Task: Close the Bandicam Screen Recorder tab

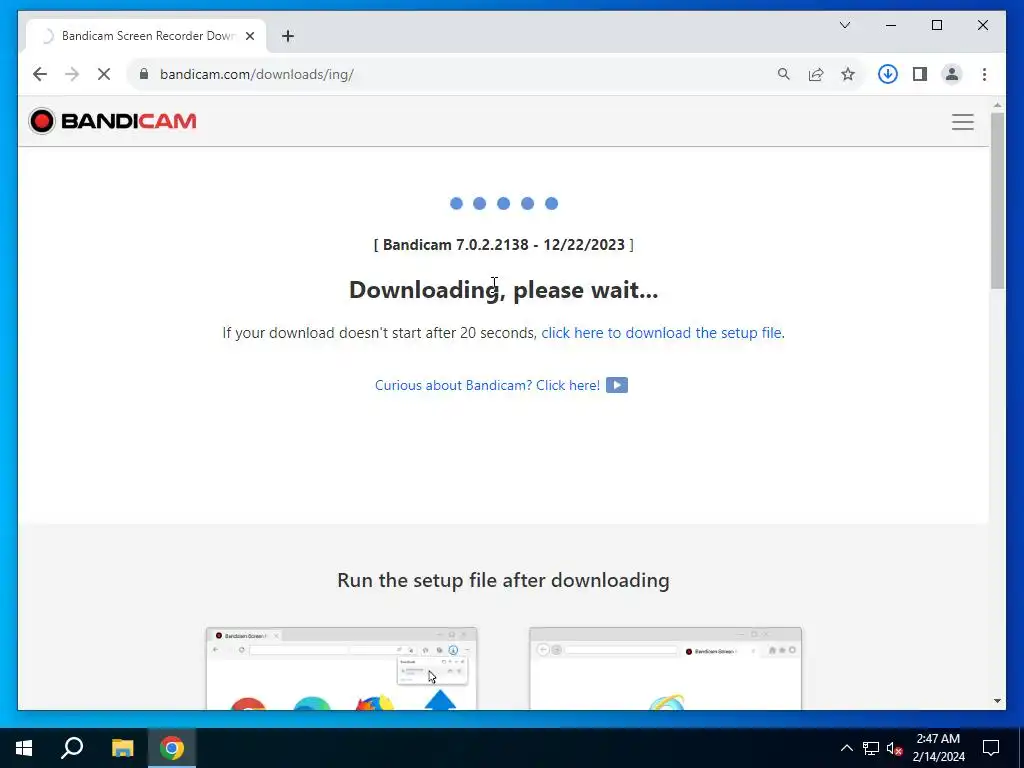Action: click(249, 36)
